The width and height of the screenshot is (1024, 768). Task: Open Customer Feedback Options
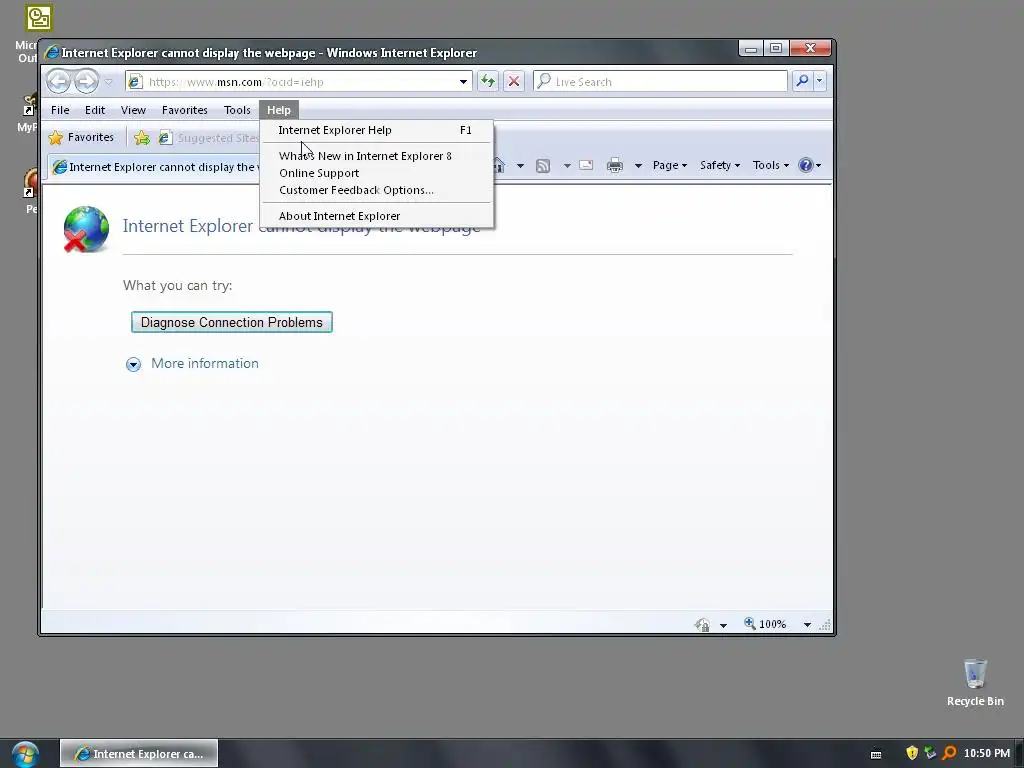pos(377,190)
